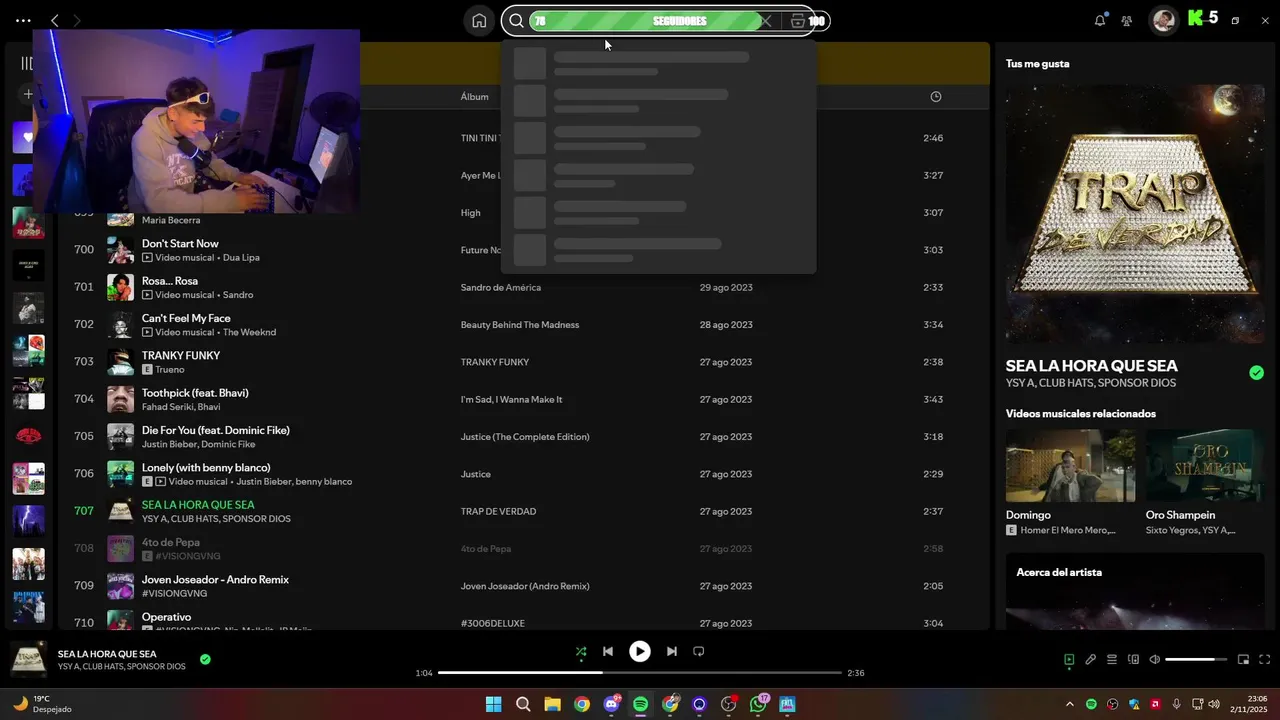Open Windows taskbar search
Image resolution: width=1280 pixels, height=720 pixels.
[523, 704]
